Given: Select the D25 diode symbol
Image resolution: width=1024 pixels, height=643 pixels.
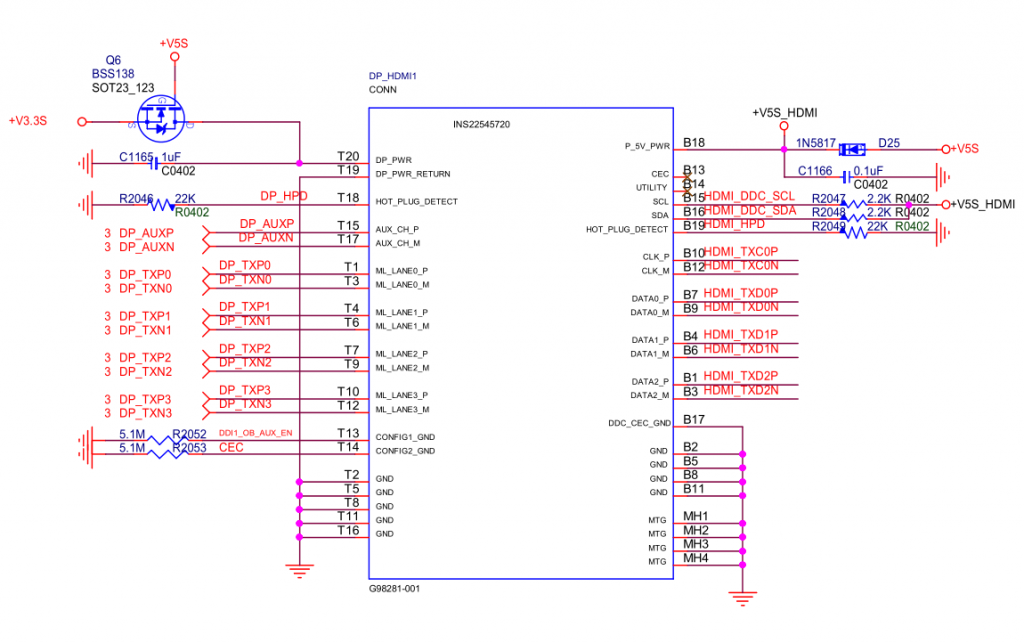Looking at the screenshot, I should coord(852,149).
